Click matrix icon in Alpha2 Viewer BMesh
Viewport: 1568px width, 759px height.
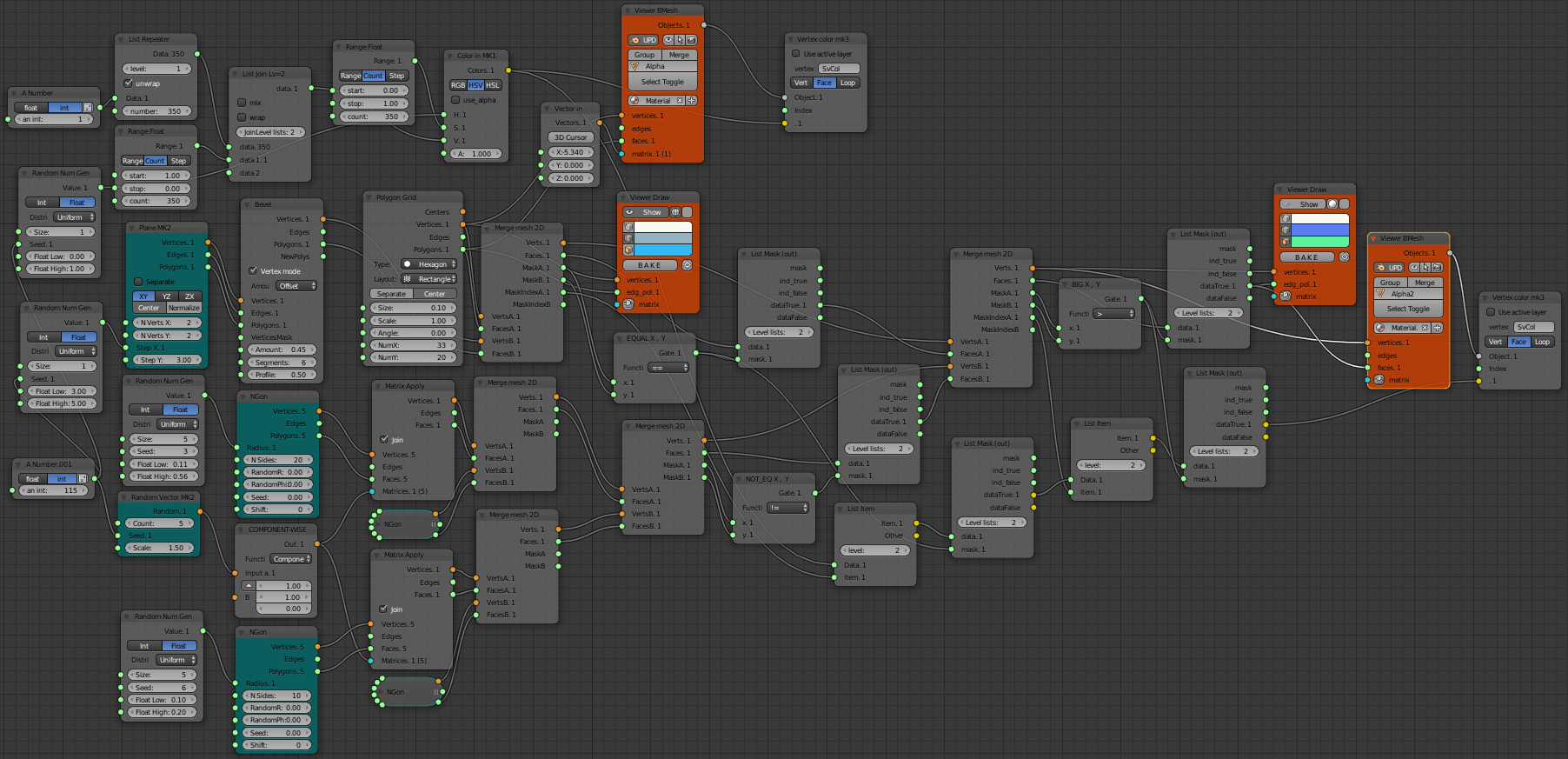point(1379,380)
